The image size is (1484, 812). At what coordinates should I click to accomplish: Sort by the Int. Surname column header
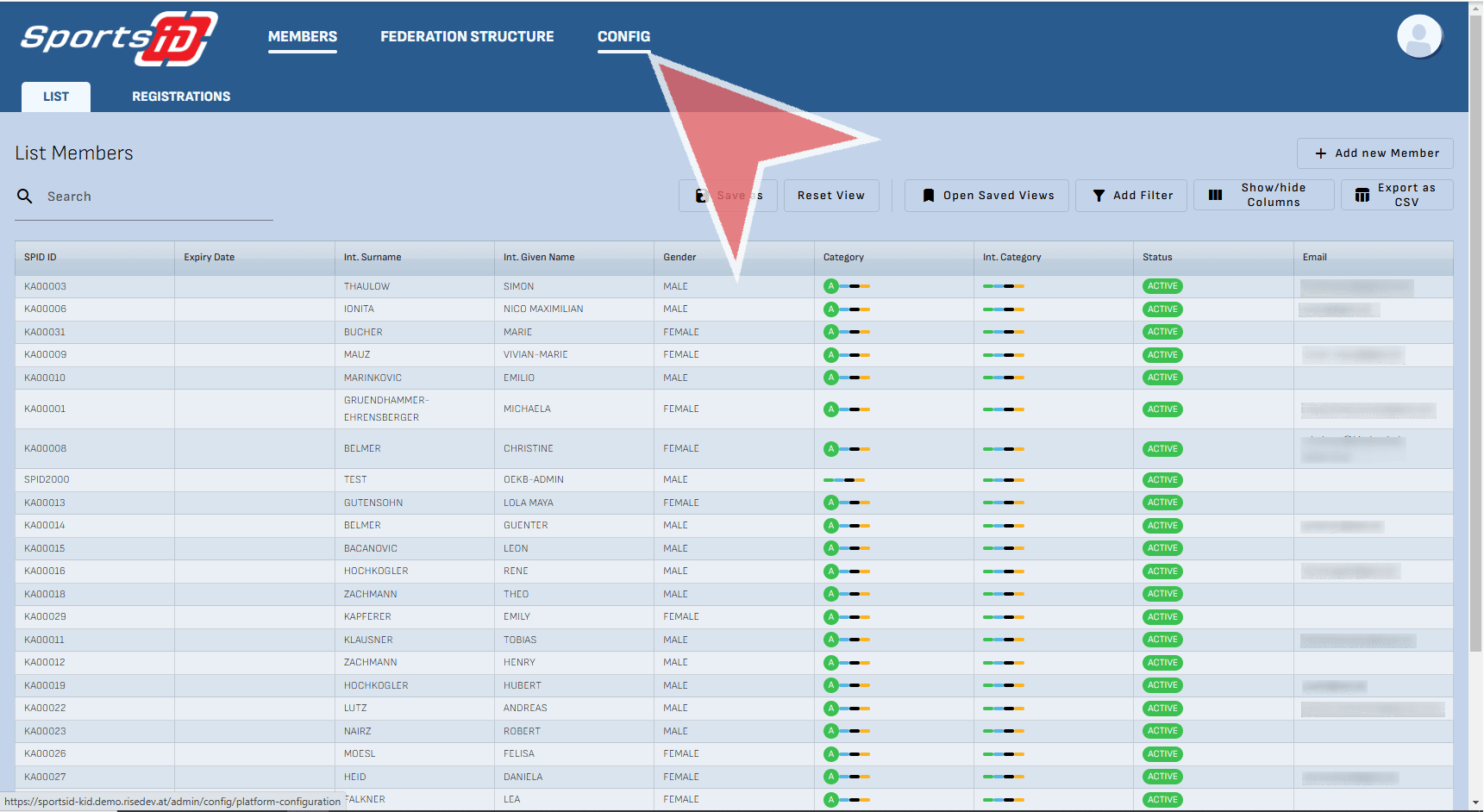click(373, 257)
